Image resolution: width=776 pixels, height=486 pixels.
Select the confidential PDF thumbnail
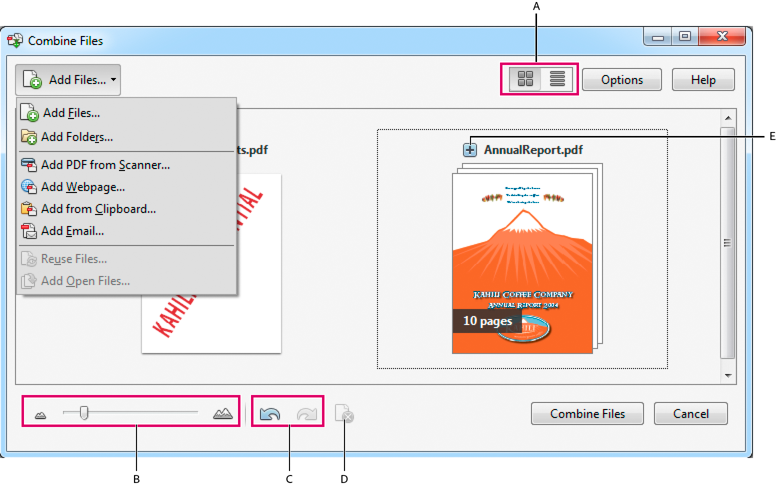click(211, 263)
